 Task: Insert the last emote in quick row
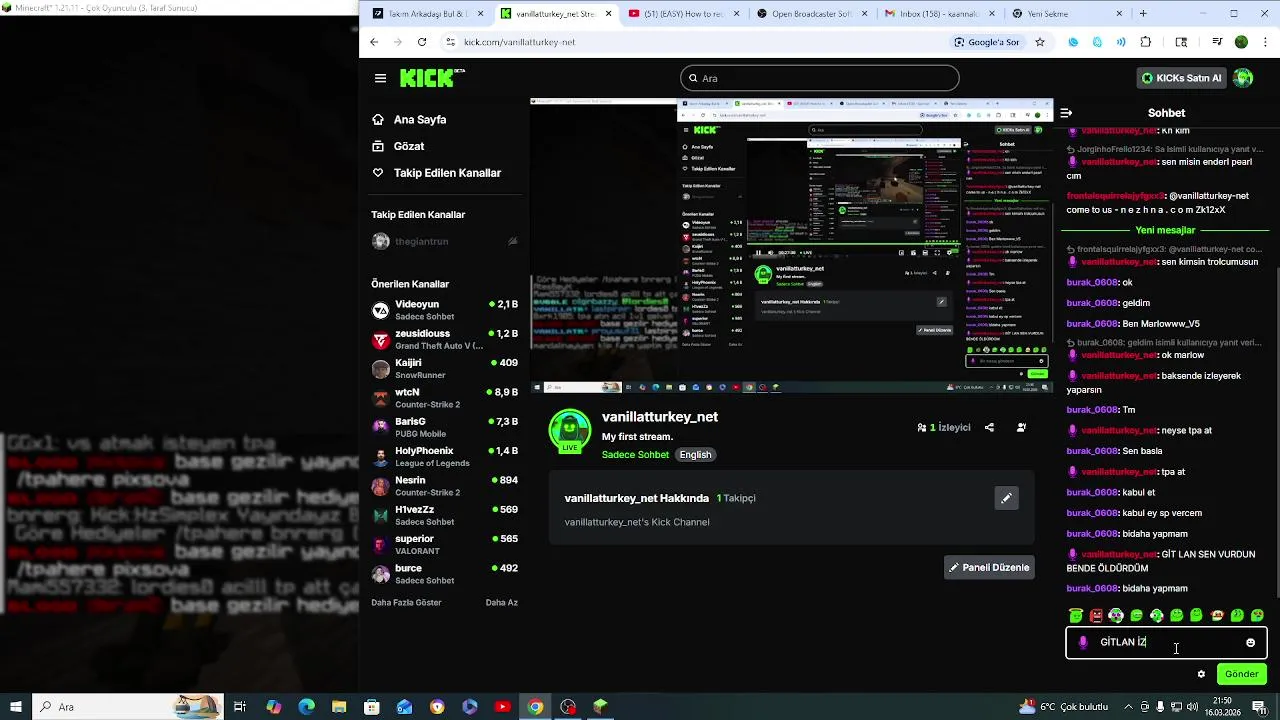(x=1257, y=616)
